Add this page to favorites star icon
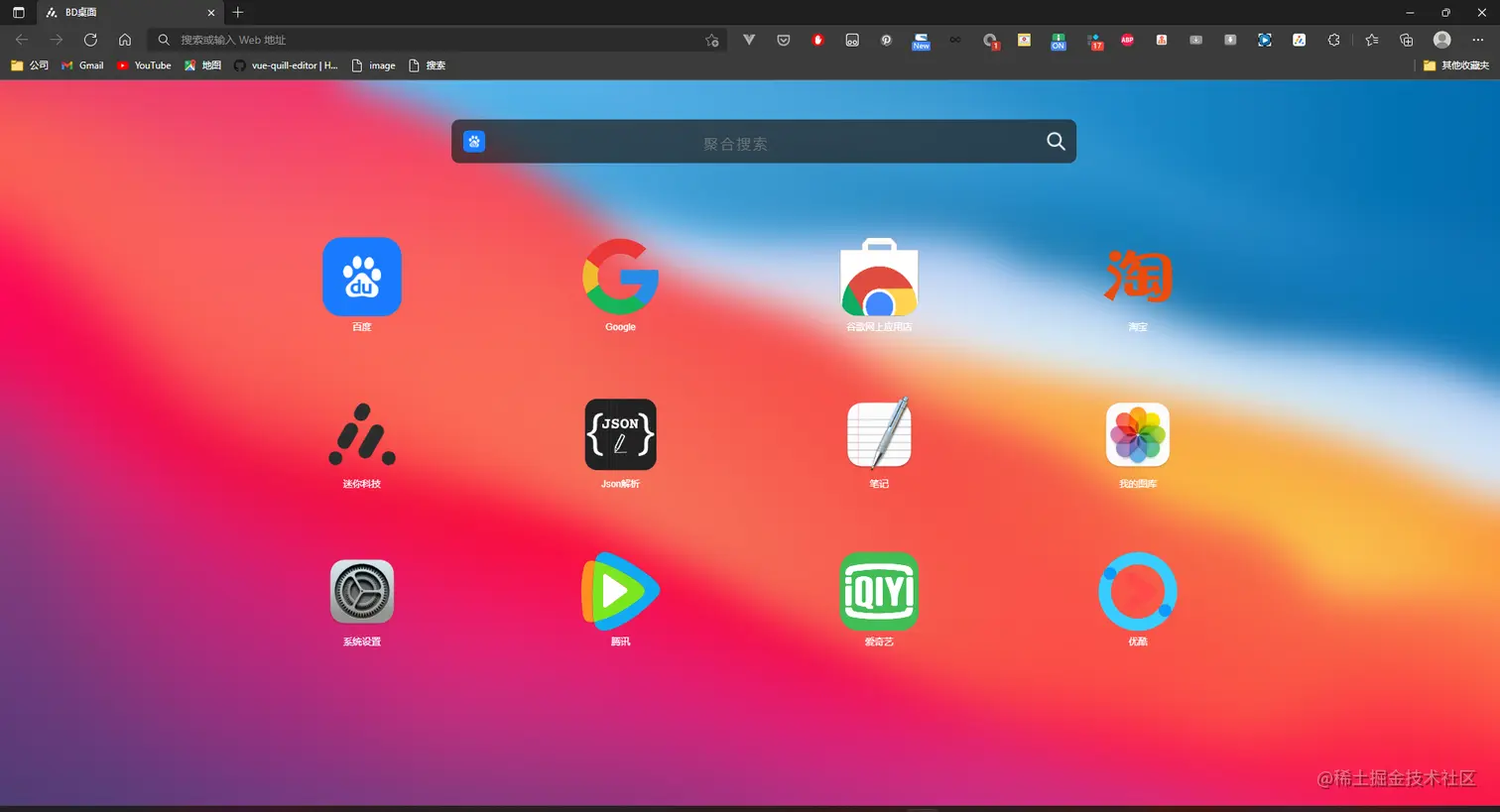Screen dimensions: 1500x812 pos(712,40)
